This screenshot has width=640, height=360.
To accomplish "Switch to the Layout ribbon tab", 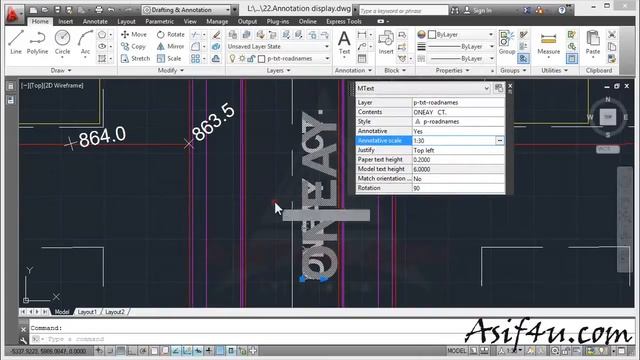I will (126, 21).
